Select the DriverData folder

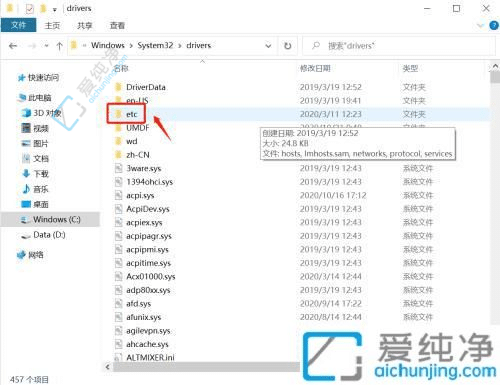[x=146, y=87]
